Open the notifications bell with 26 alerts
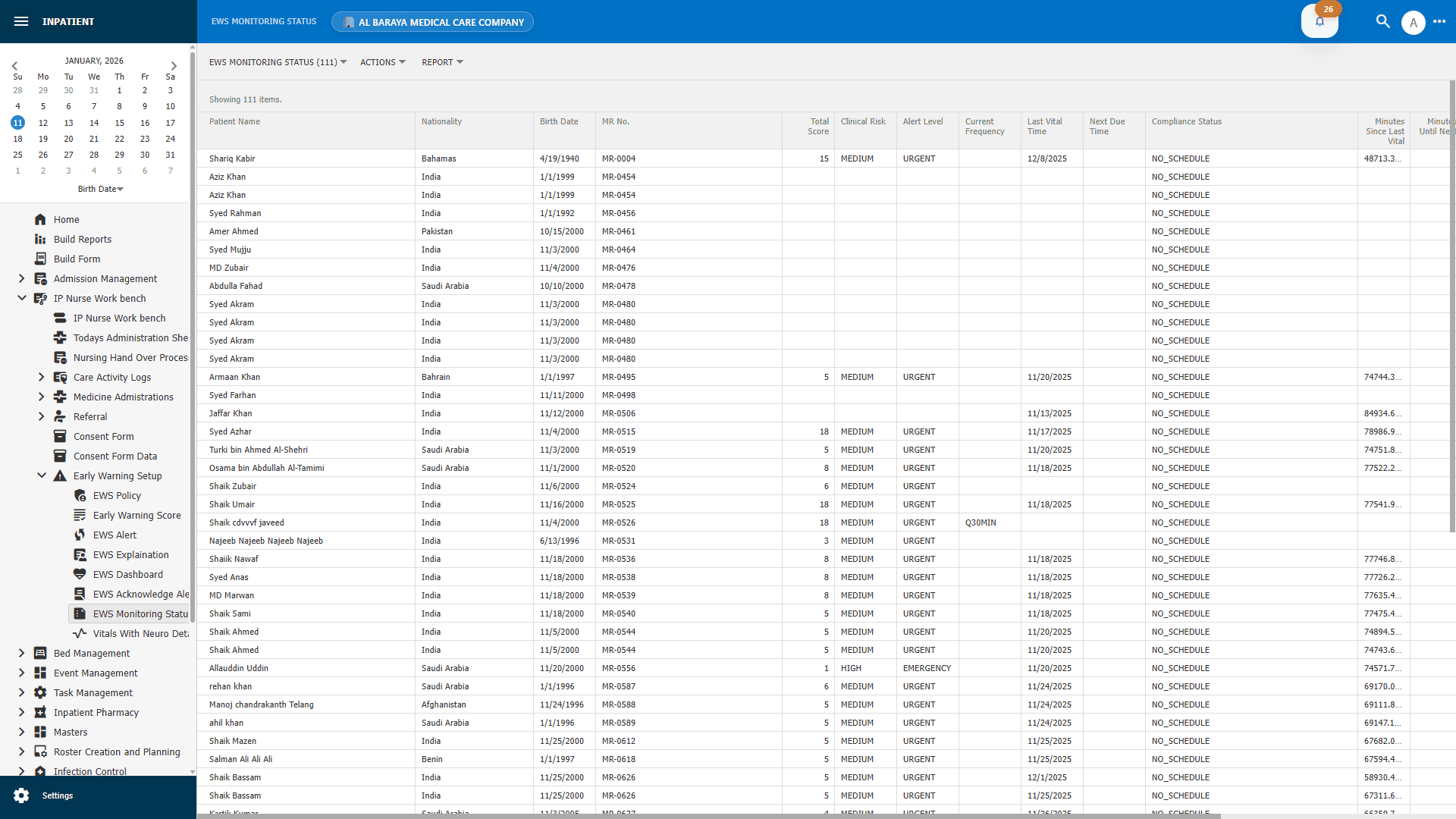 [x=1319, y=22]
